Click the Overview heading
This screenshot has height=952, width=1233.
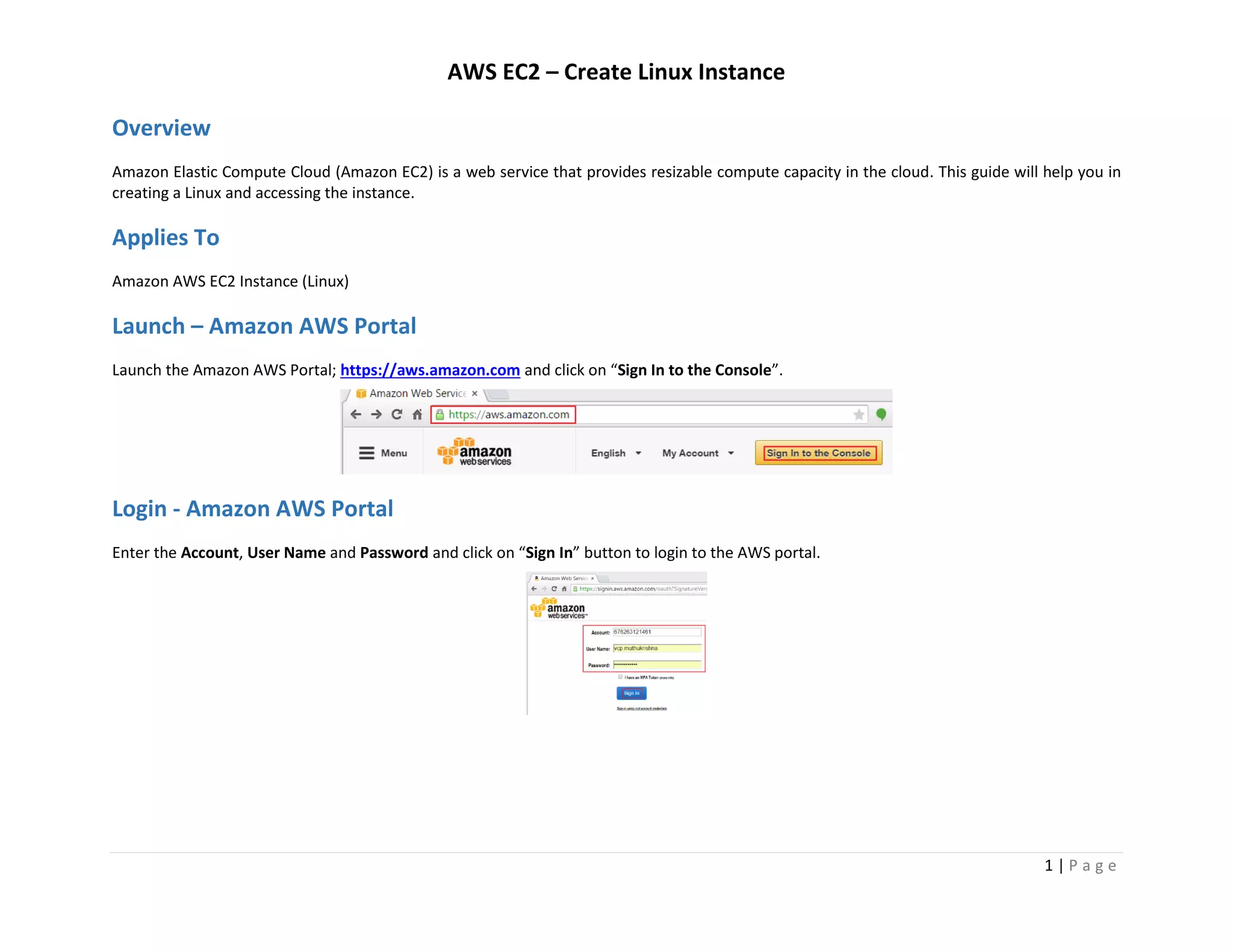point(161,128)
